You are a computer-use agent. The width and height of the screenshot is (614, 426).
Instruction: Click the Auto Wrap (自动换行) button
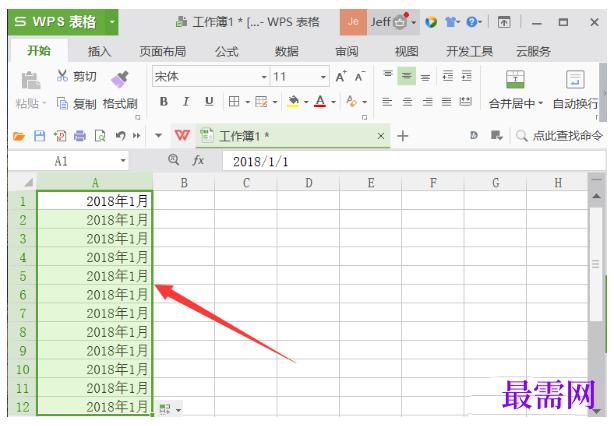tap(575, 90)
